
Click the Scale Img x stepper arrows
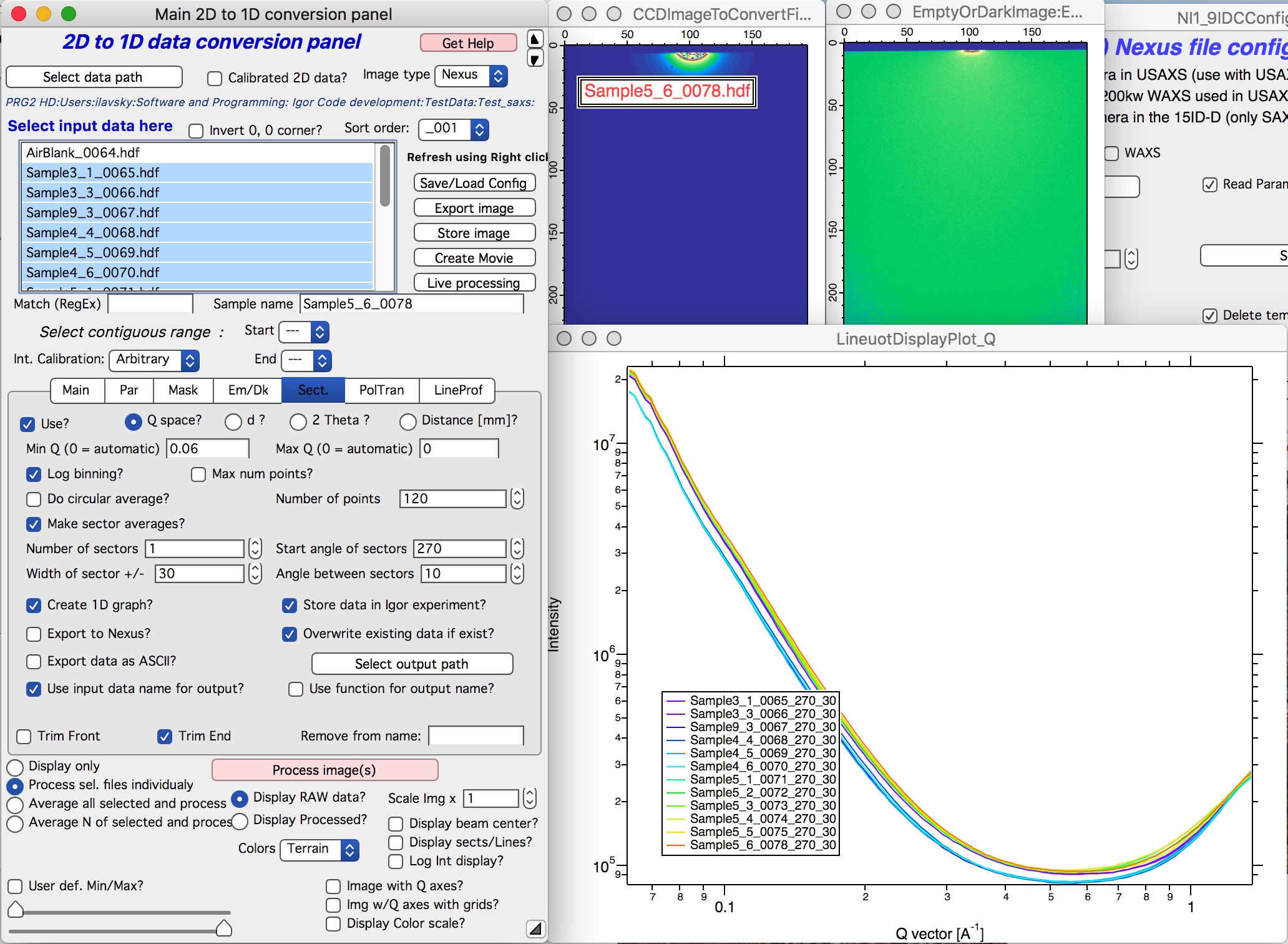(529, 798)
